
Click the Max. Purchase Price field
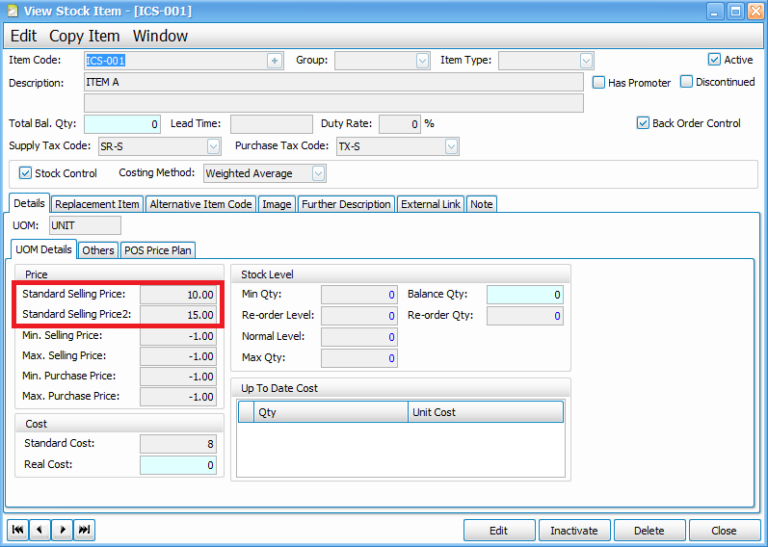click(x=179, y=397)
